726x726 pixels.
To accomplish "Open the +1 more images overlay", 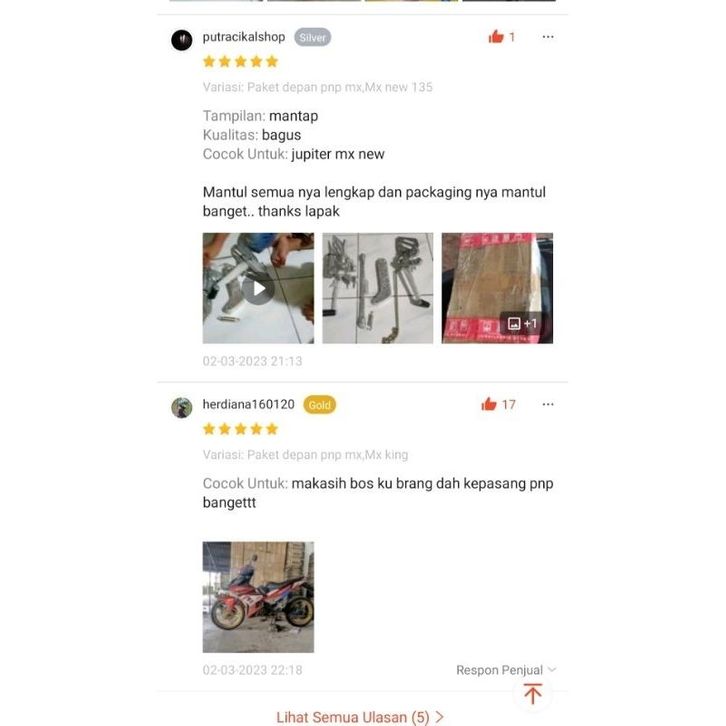I will [522, 323].
